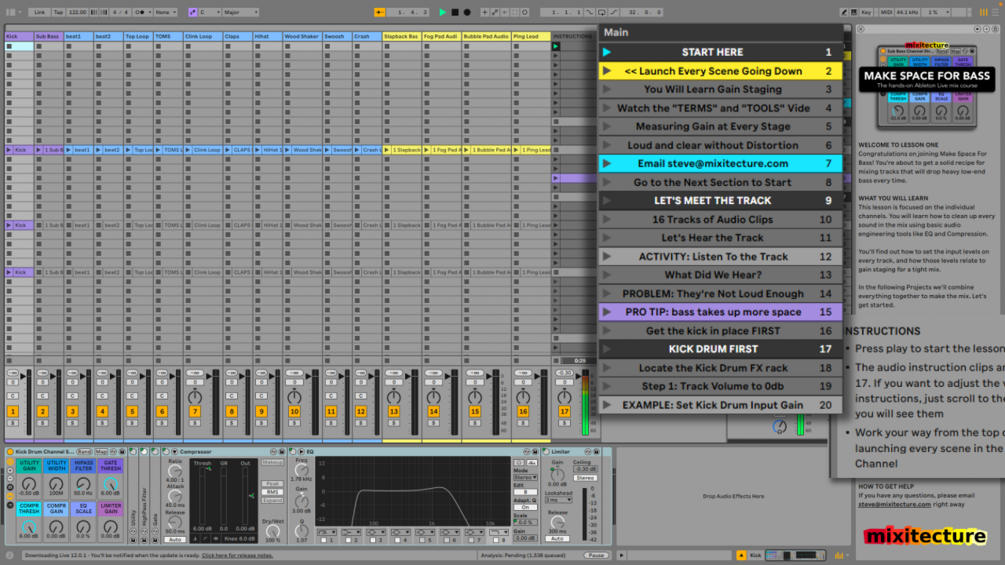Screen dimensions: 1005x565
Task: Toggle track 16 activator button
Action: coord(523,412)
